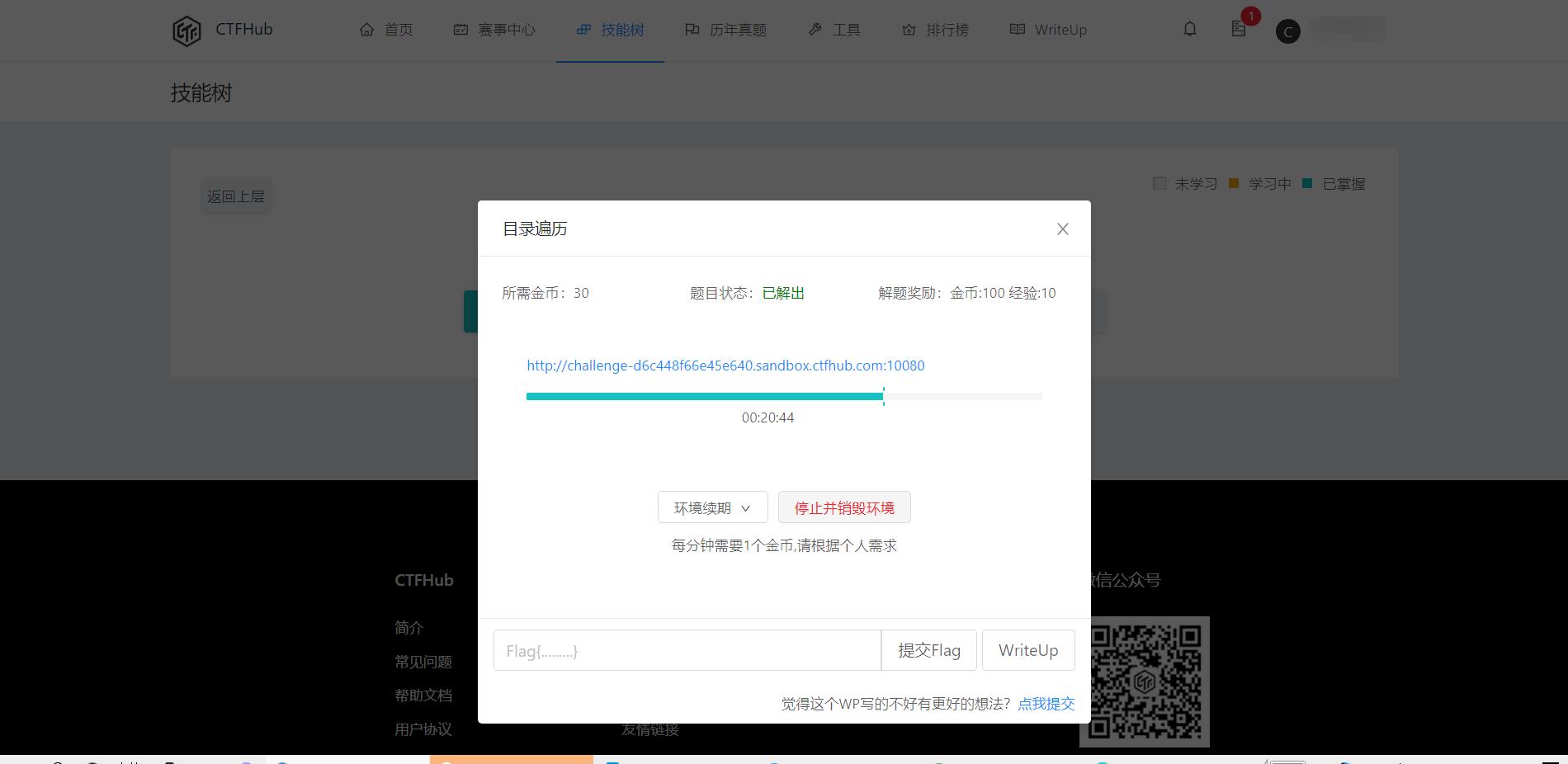Open the WriteUp navigation tab
Image resolution: width=1568 pixels, height=764 pixels.
[x=1048, y=30]
